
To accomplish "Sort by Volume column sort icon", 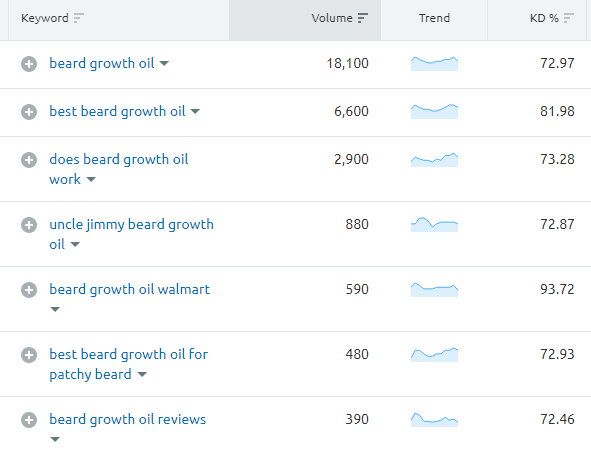I will (x=363, y=18).
